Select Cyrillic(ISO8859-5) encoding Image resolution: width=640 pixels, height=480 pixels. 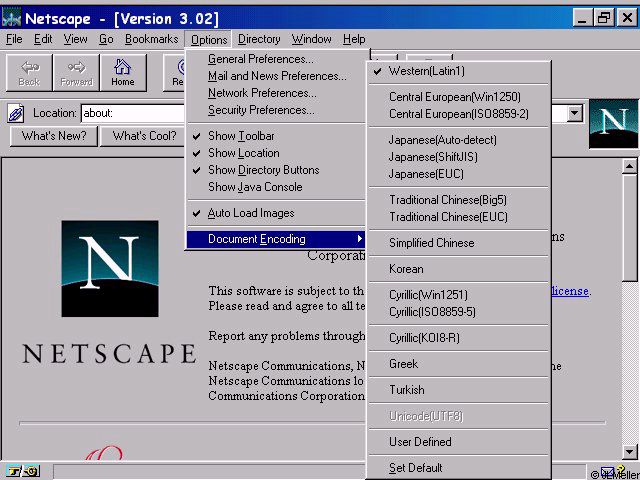[458, 312]
